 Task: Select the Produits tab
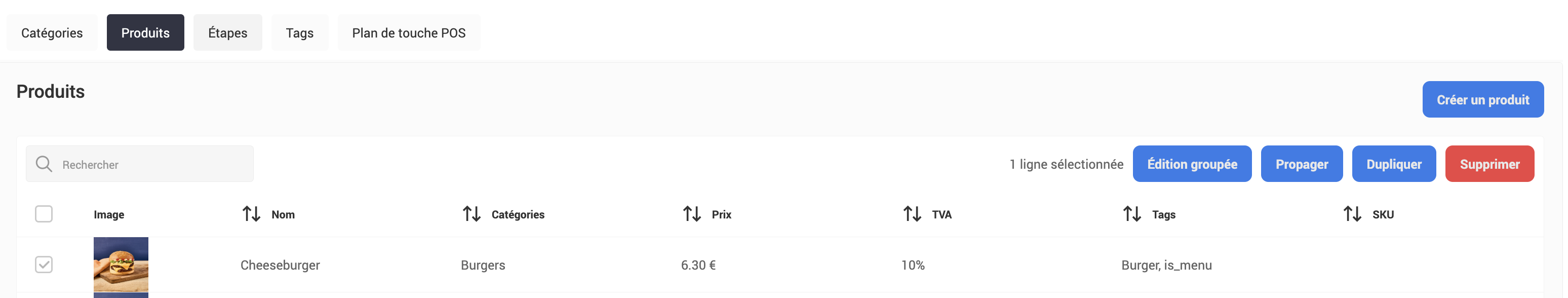[x=145, y=33]
